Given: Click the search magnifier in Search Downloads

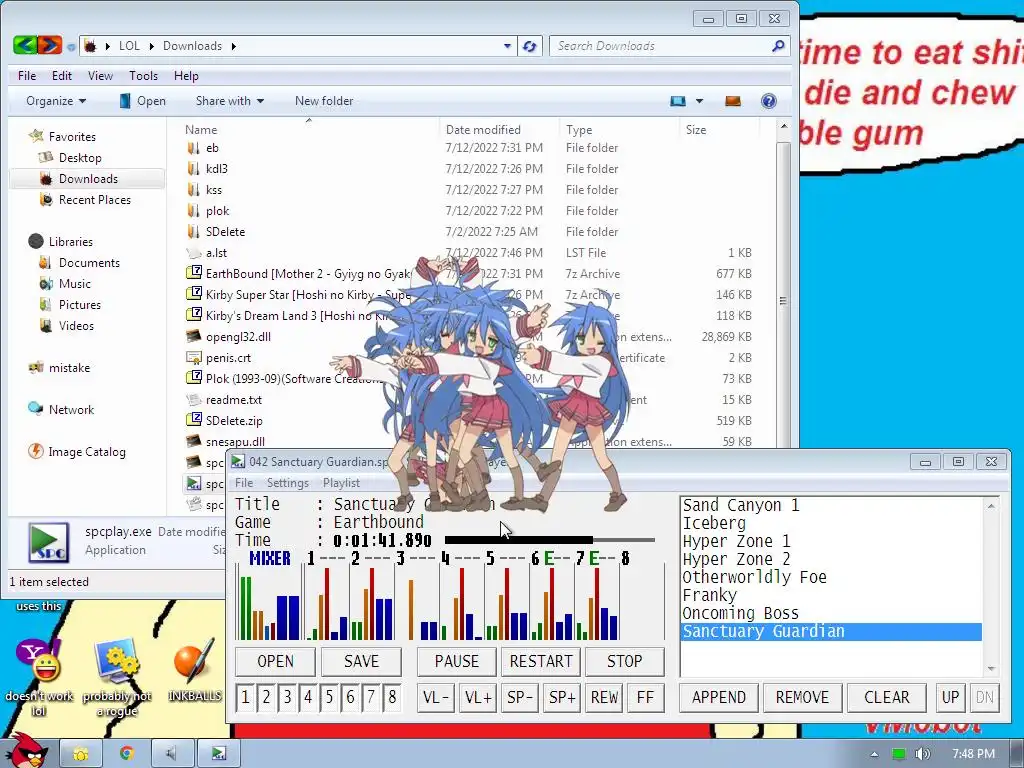Looking at the screenshot, I should (778, 46).
